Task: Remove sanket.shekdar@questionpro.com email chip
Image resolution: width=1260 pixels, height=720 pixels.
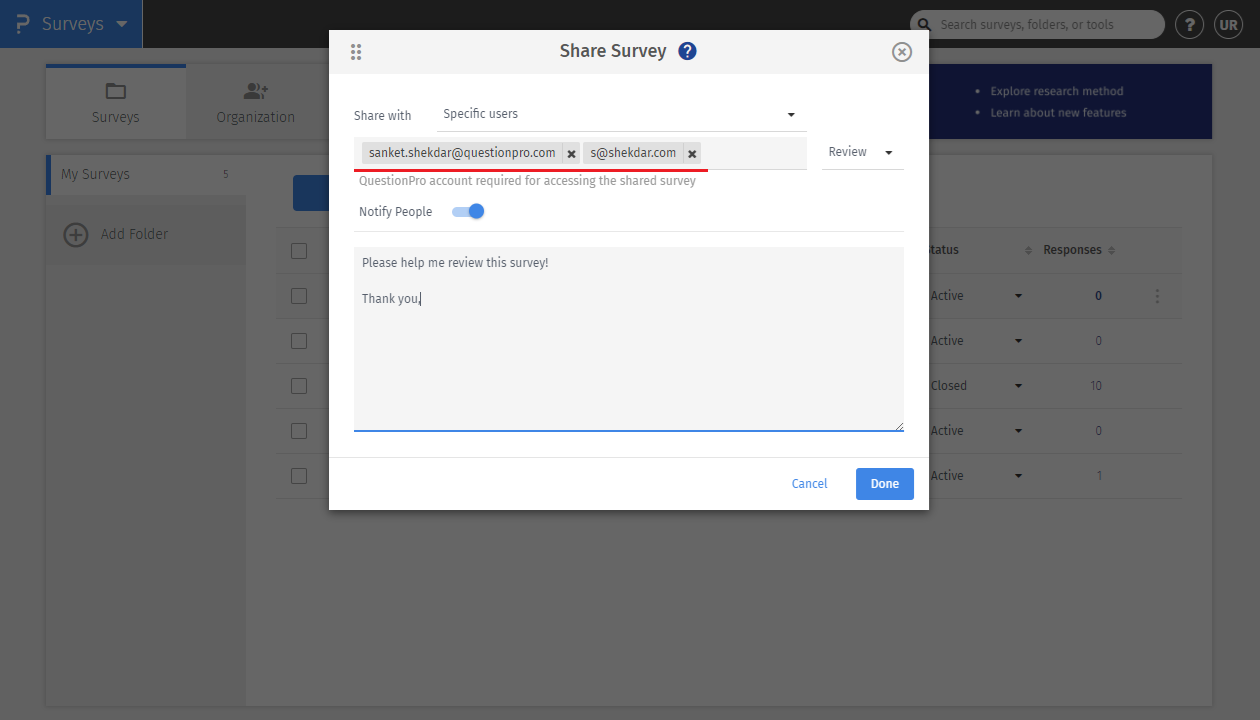Action: click(x=571, y=154)
